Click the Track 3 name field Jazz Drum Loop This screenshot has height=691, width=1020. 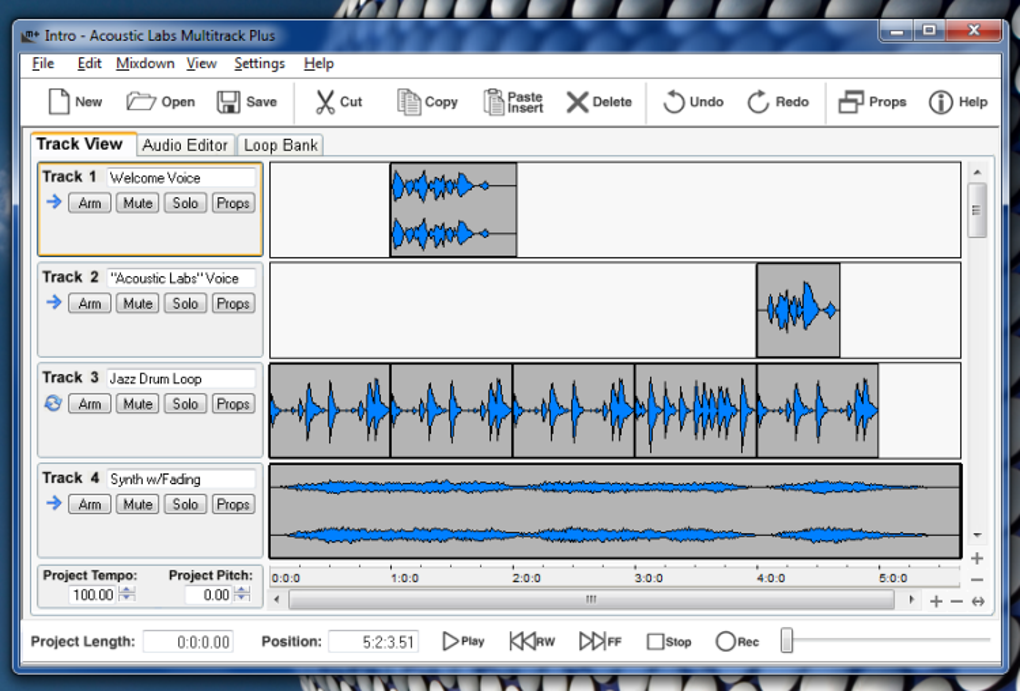click(181, 379)
